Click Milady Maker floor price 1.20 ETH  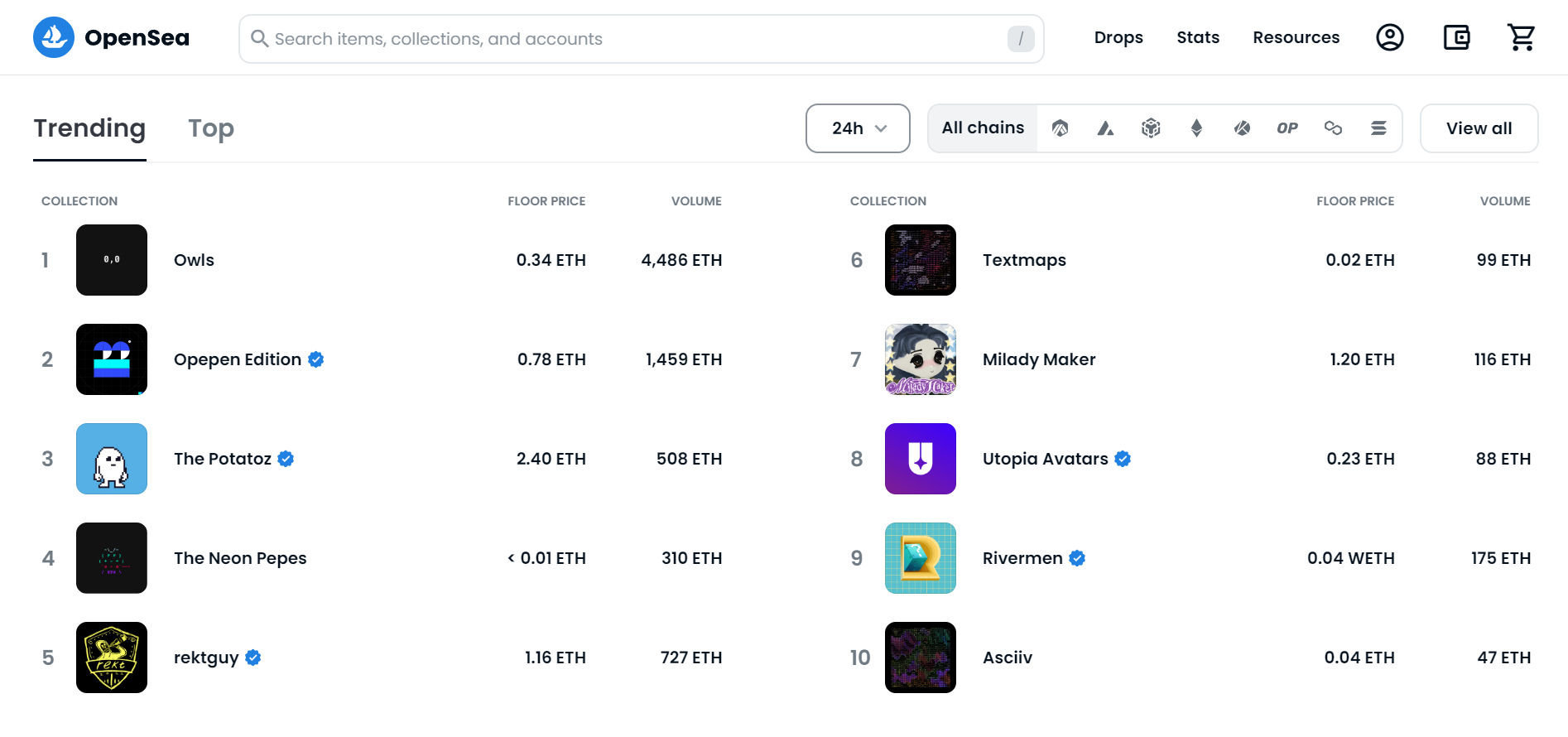click(x=1362, y=359)
